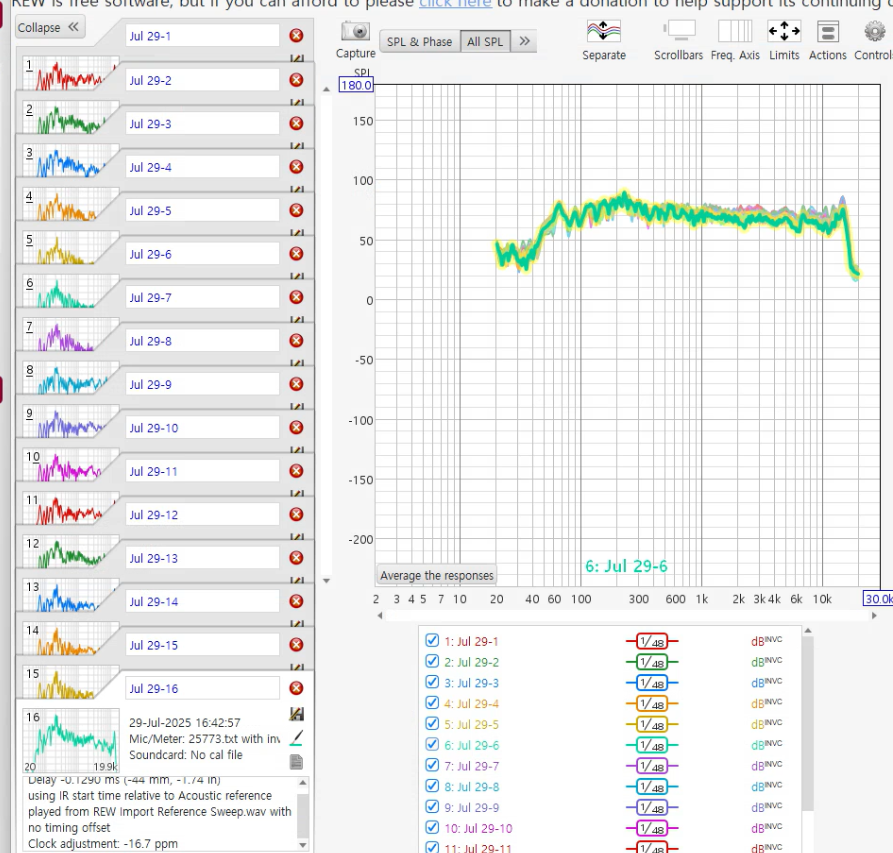Viewport: 893px width, 853px height.
Task: Open 1/48 smoothing selector for Jul 29-7
Action: [x=652, y=766]
